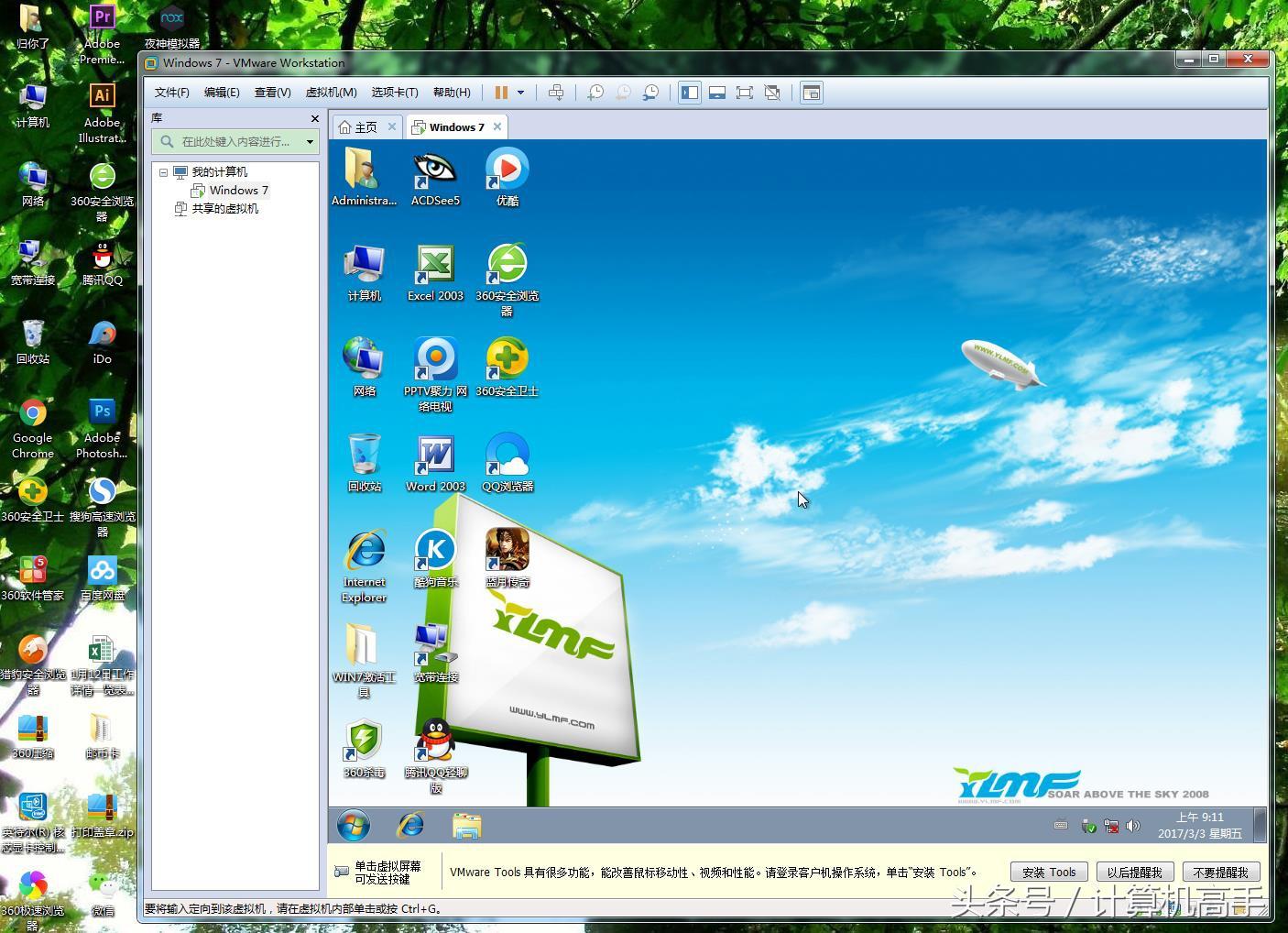
Task: Select the guest 回收站 recycle bin icon
Action: [364, 464]
